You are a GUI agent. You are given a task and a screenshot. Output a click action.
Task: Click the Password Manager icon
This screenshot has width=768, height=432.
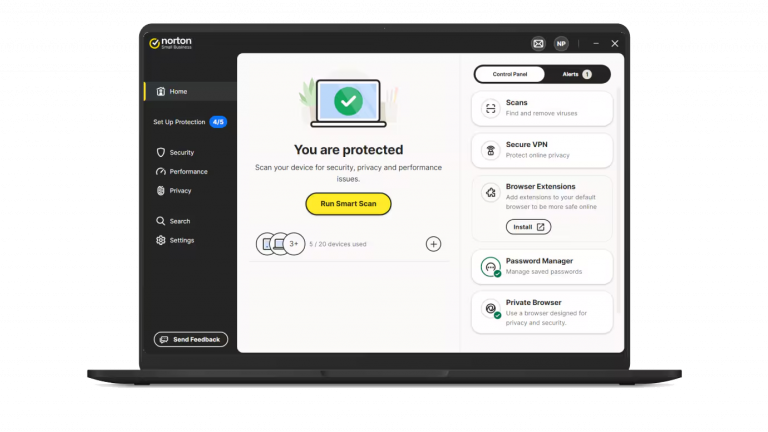tap(490, 267)
